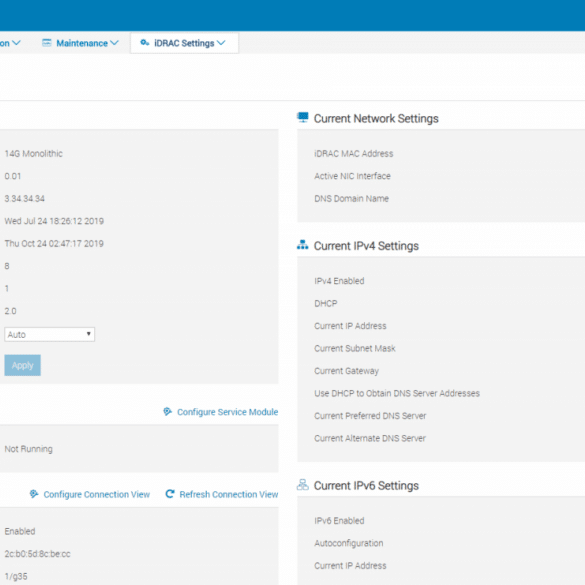
Task: Click the 14G Monolithic value
Action: pos(34,154)
